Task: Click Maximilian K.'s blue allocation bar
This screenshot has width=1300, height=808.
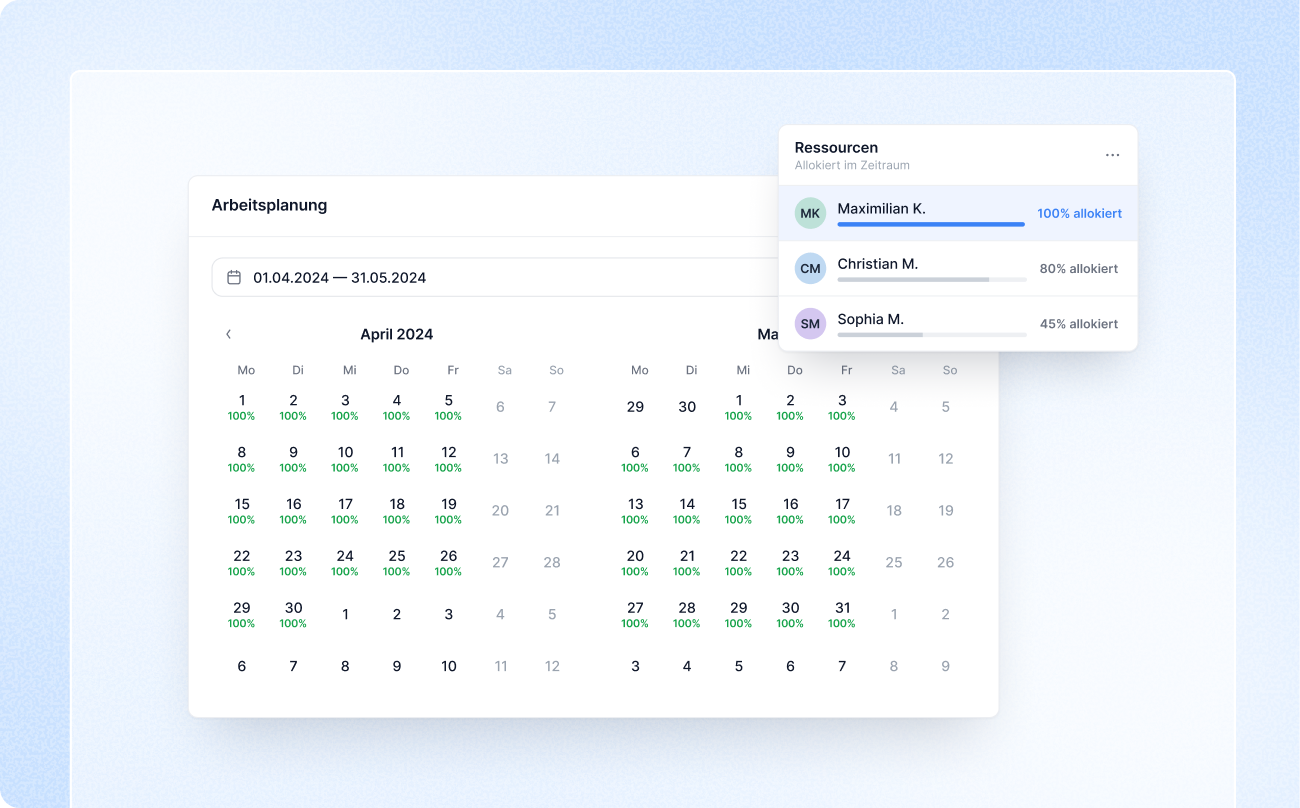Action: pyautogui.click(x=931, y=224)
